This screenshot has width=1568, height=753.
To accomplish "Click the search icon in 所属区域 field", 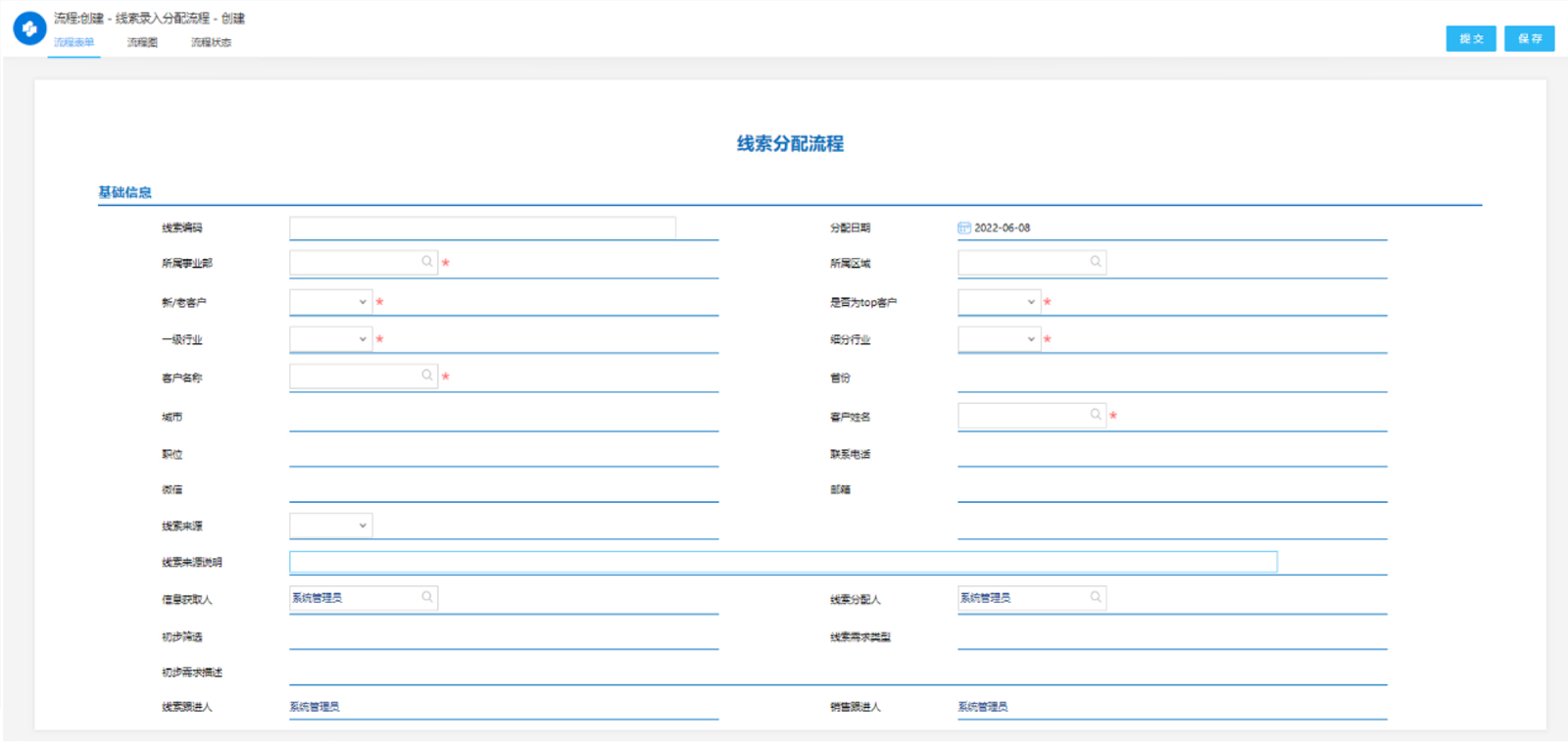I will click(x=1096, y=262).
